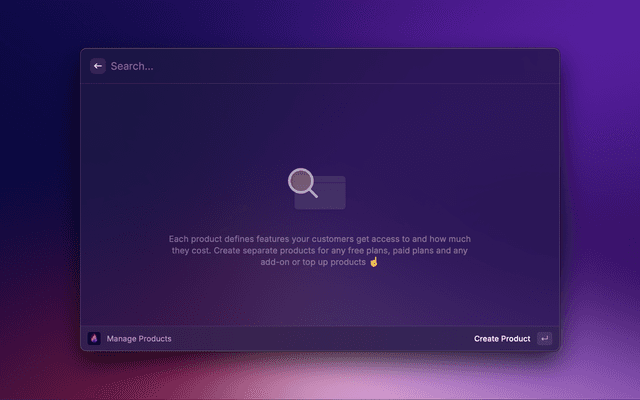Screen dimensions: 640x400
Task: Click the pointing finger emoji
Action: click(375, 262)
